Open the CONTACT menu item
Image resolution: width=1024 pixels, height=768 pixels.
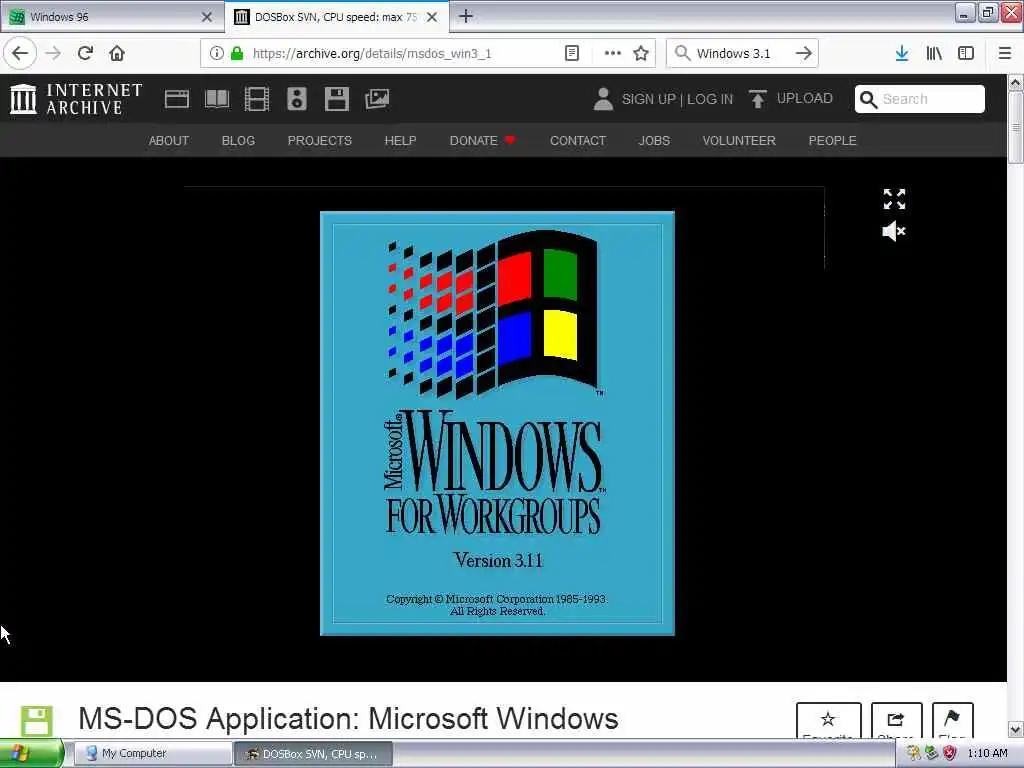pos(577,140)
